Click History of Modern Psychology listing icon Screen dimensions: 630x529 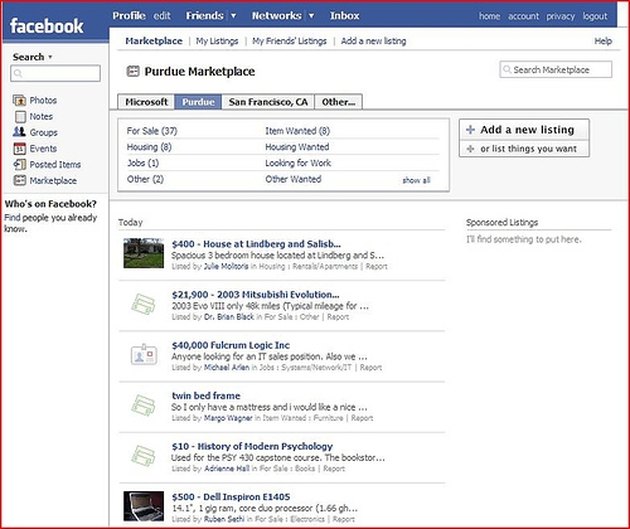click(x=143, y=455)
